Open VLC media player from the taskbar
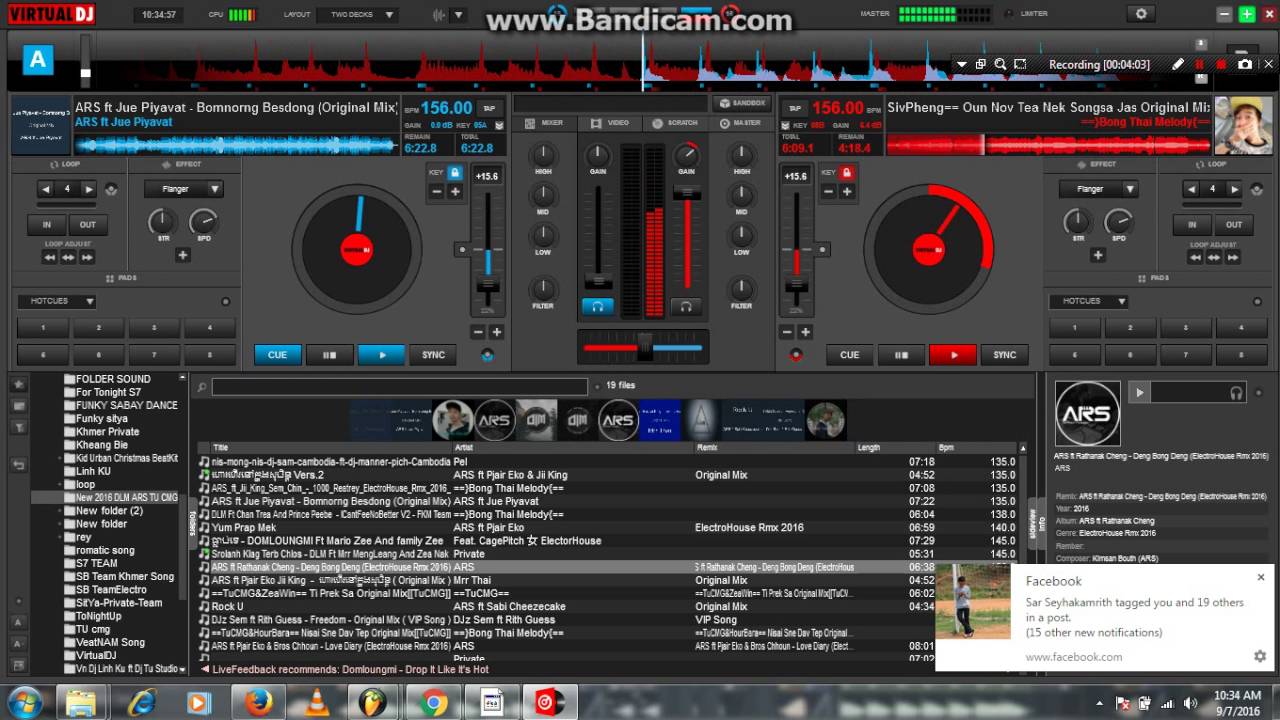Image resolution: width=1280 pixels, height=720 pixels. click(x=318, y=702)
